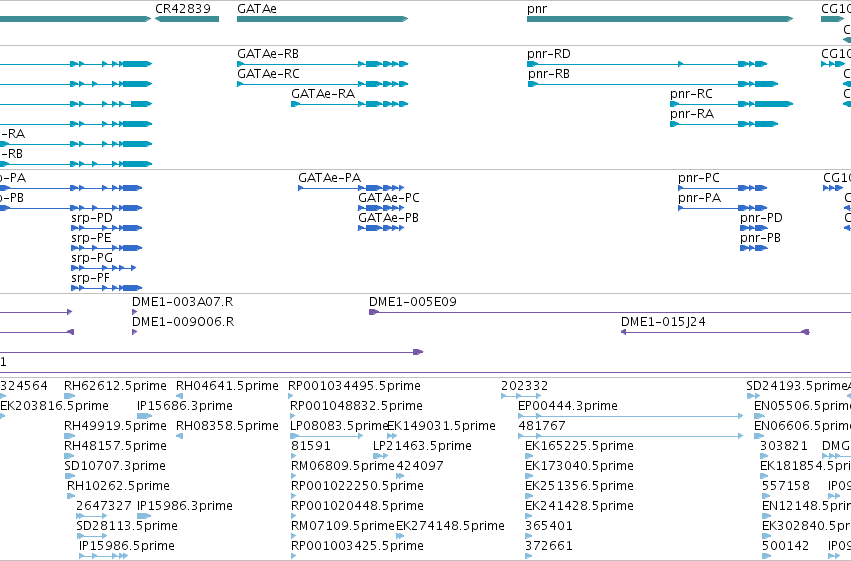851x561 pixels.
Task: Click the RH62612.5prime EST label
Action: point(115,386)
